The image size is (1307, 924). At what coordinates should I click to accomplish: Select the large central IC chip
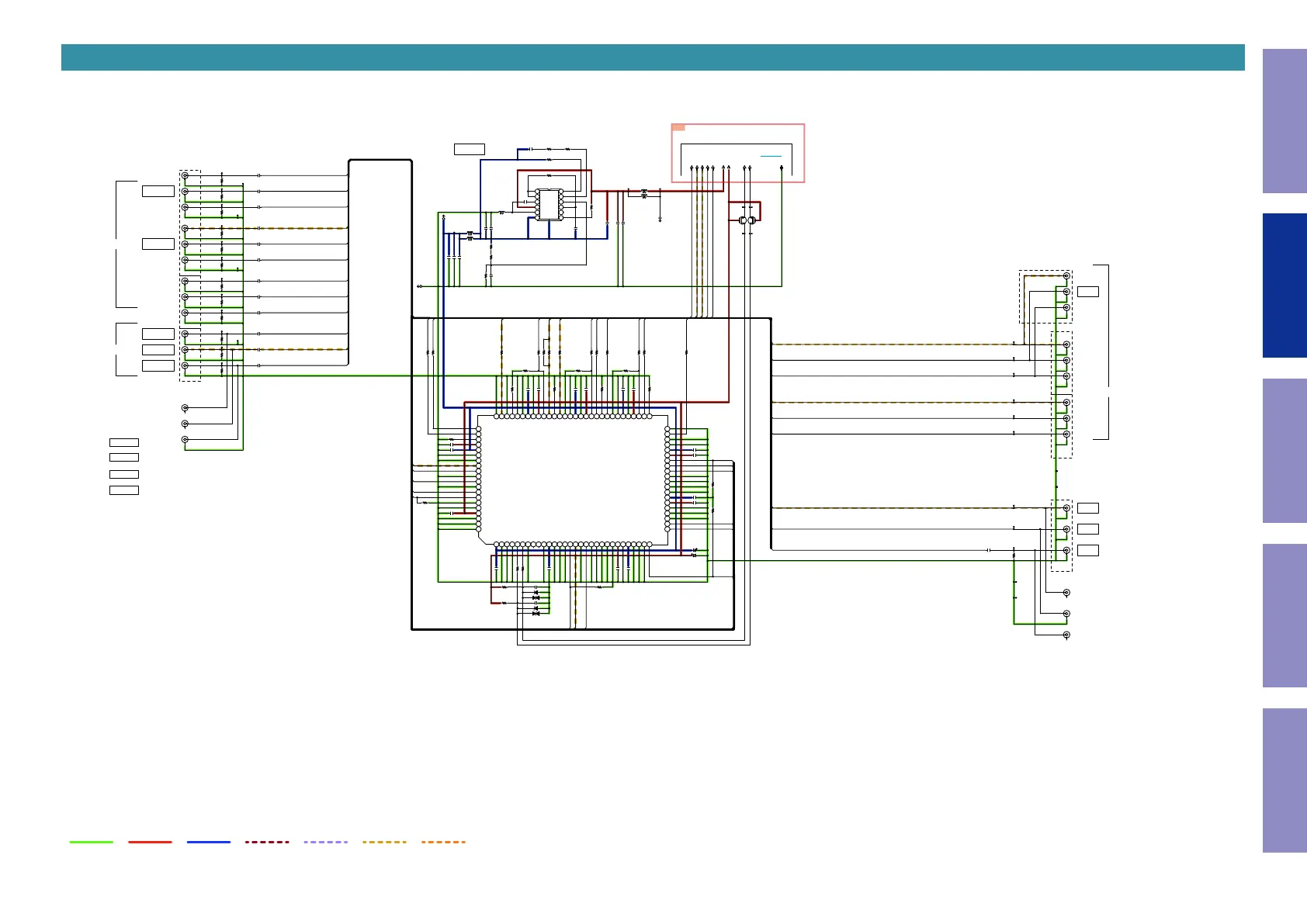(x=573, y=480)
